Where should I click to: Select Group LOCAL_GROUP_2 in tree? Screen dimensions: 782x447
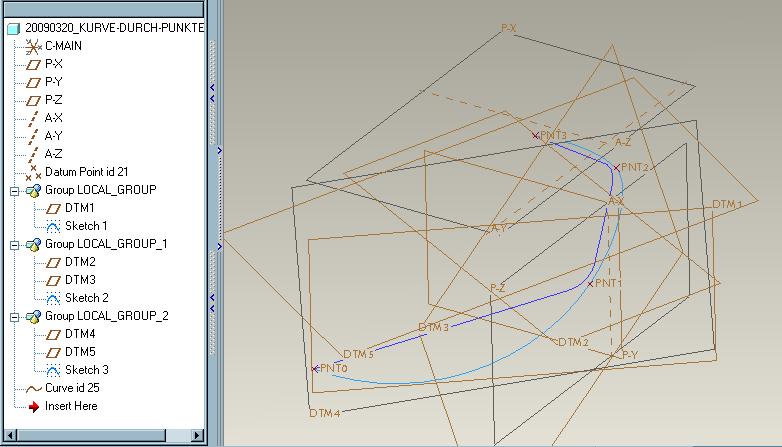(107, 315)
